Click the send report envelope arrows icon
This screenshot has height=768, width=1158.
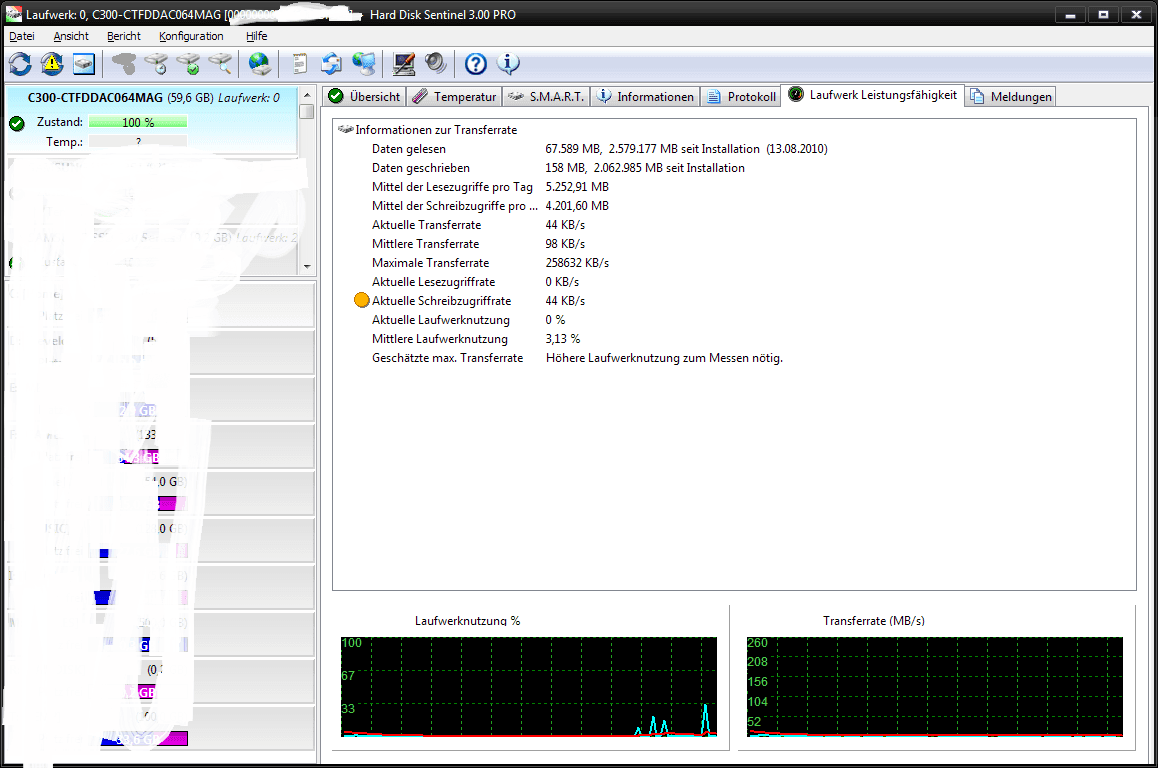pyautogui.click(x=331, y=64)
